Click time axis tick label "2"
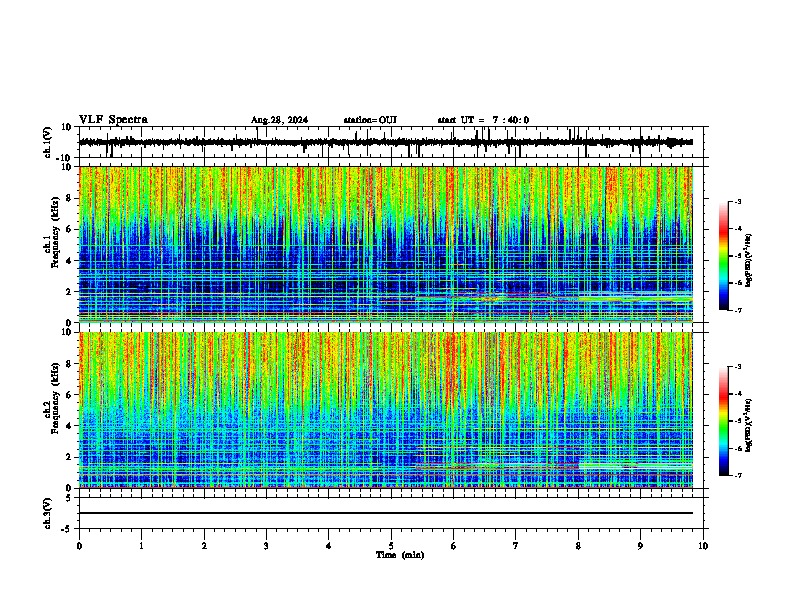The height and width of the screenshot is (612, 792). (204, 546)
